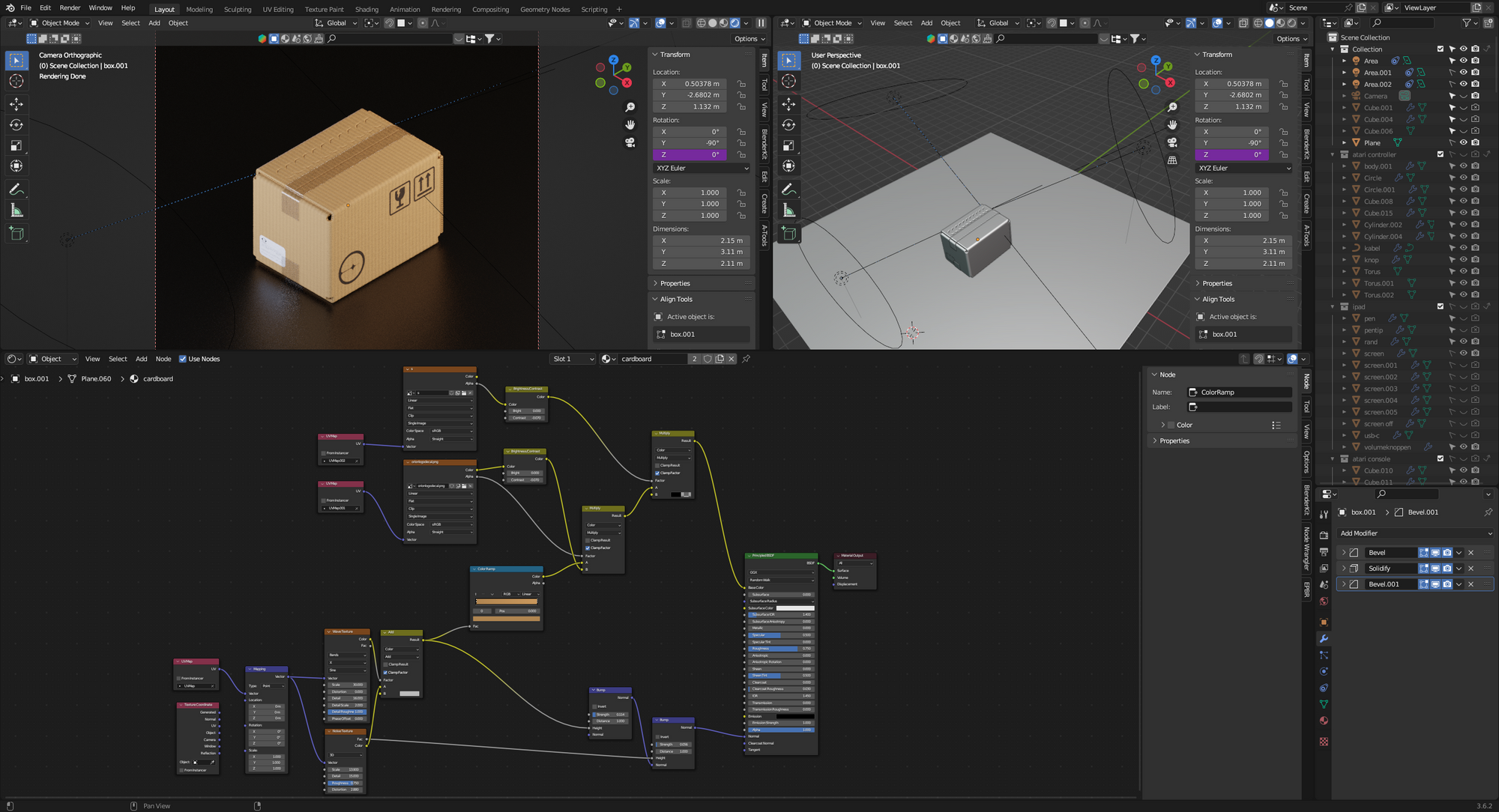Open the XYZ Euler rotation mode dropdown

tap(702, 169)
